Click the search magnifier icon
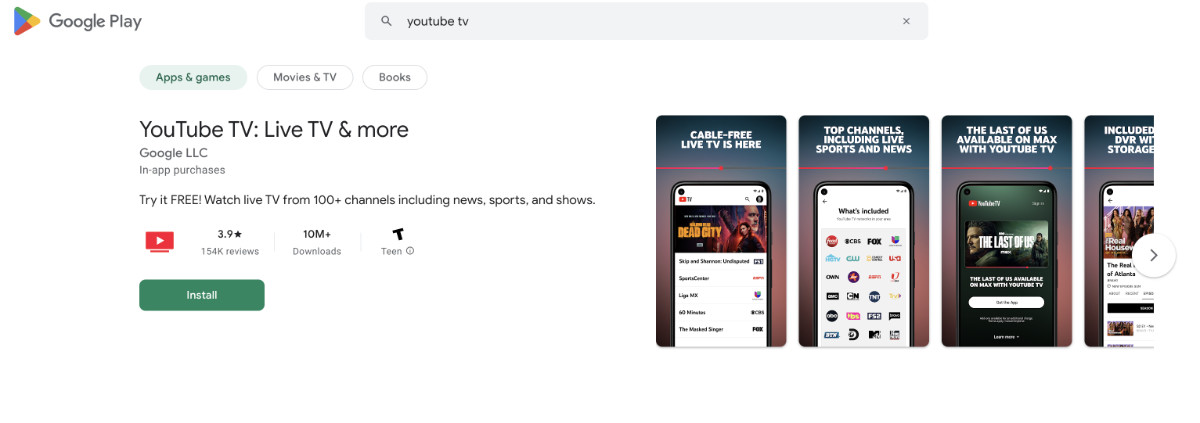 pyautogui.click(x=386, y=21)
